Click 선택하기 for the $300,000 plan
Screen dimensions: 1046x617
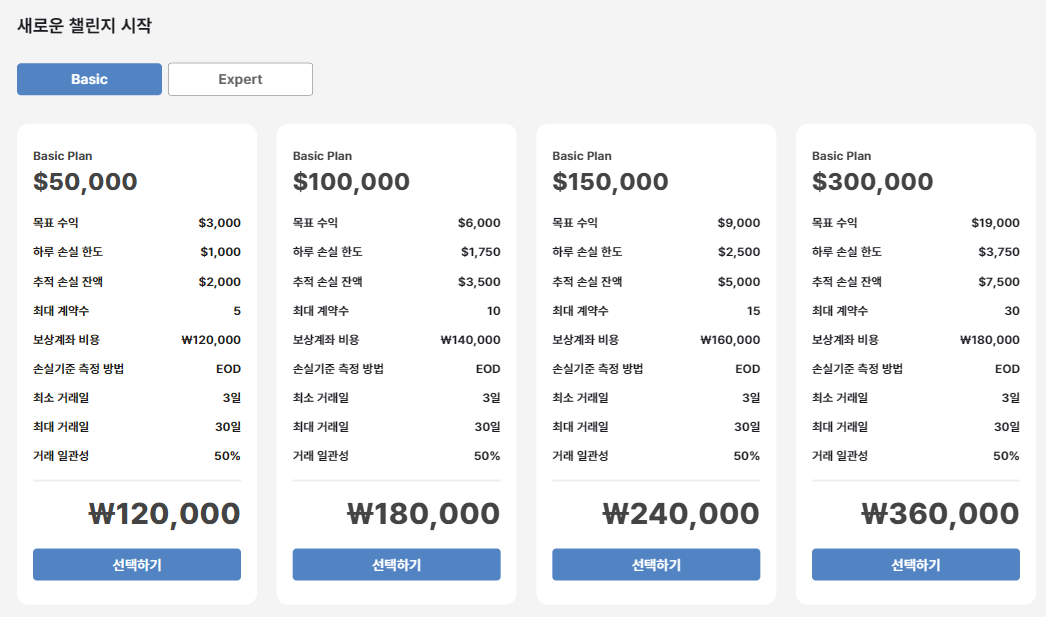pyautogui.click(x=916, y=565)
